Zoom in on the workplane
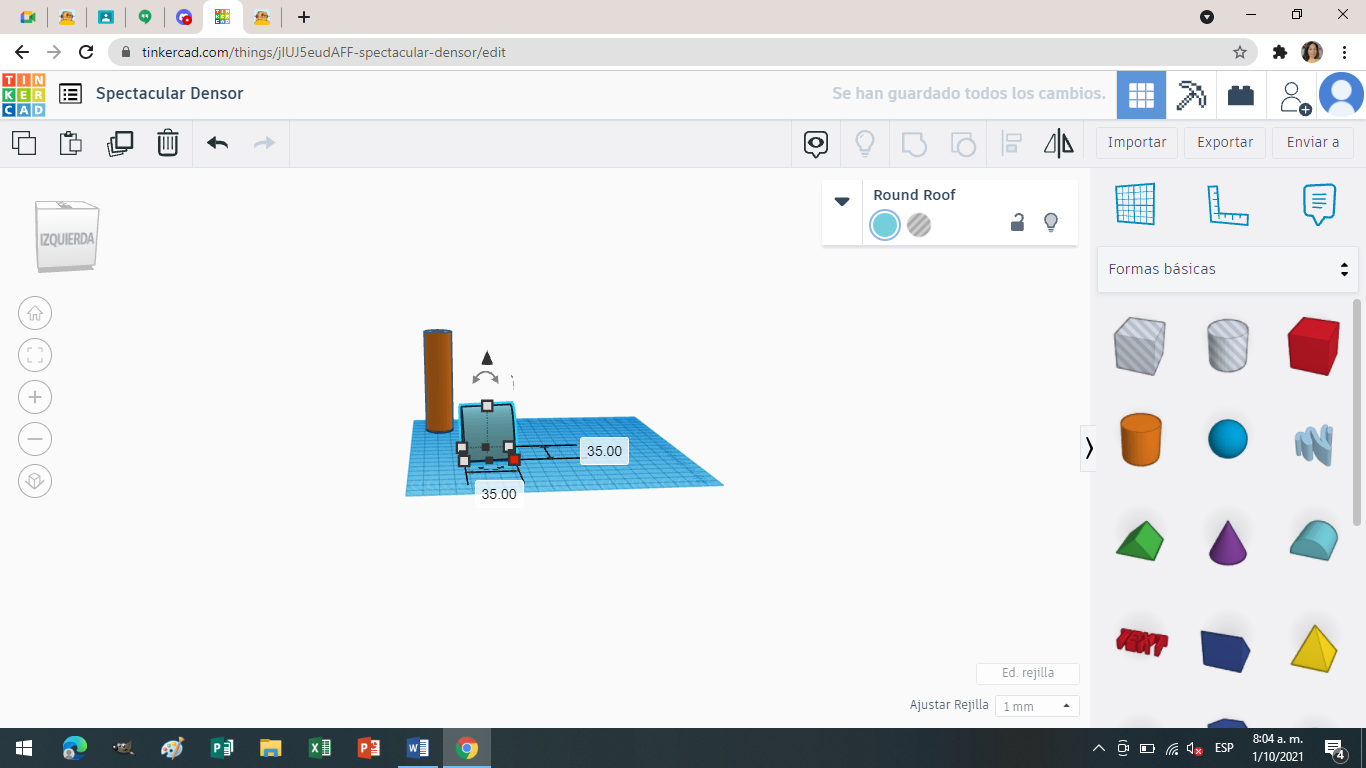 tap(35, 397)
